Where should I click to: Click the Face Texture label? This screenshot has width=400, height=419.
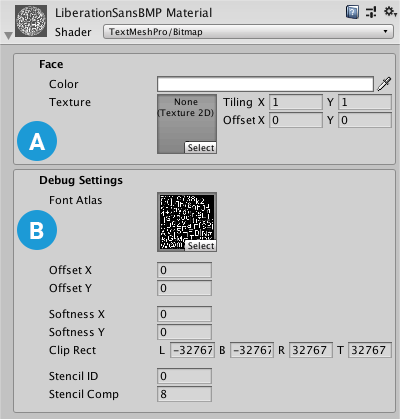click(x=70, y=102)
